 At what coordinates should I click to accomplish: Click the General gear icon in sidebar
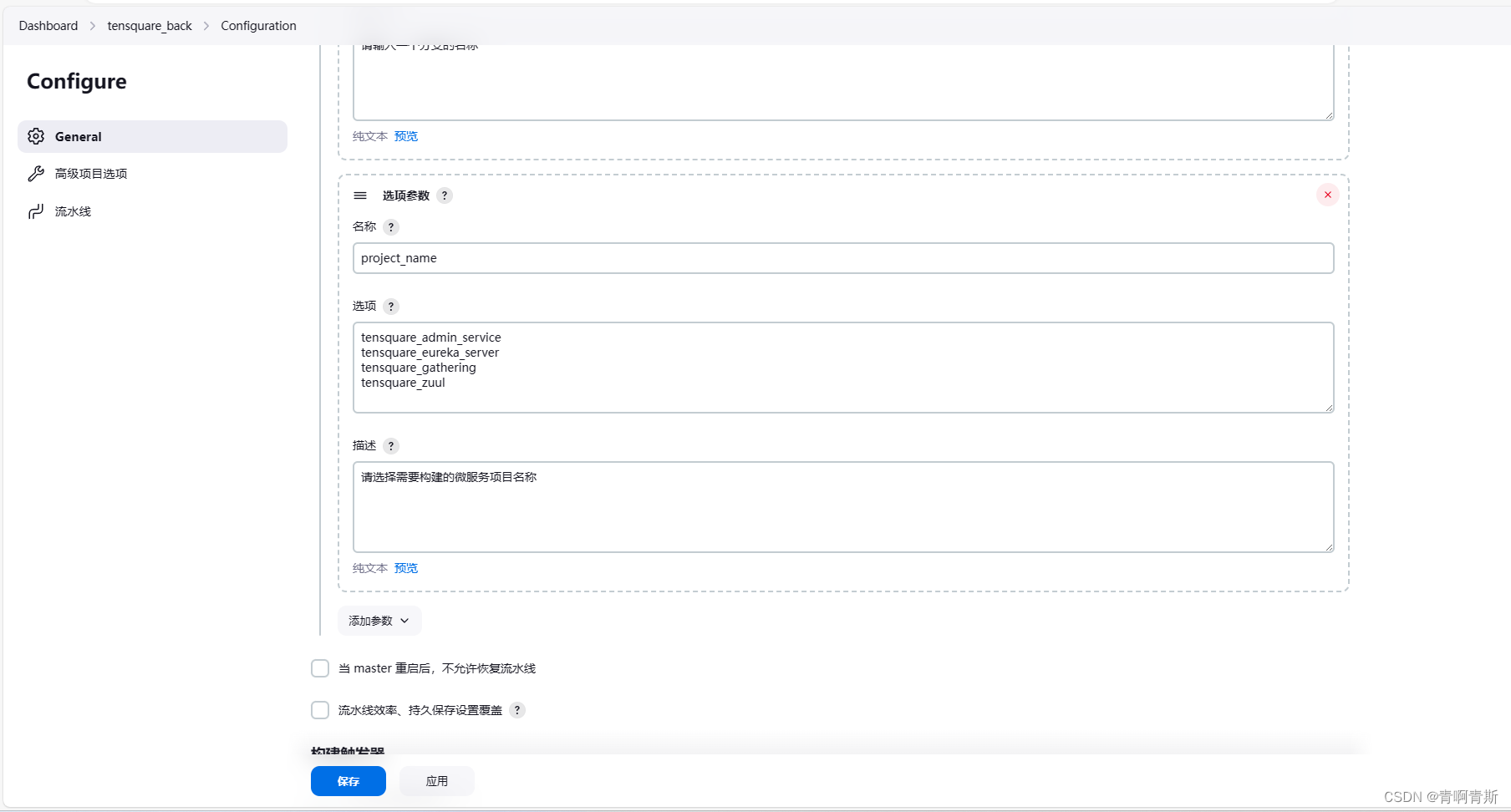36,136
